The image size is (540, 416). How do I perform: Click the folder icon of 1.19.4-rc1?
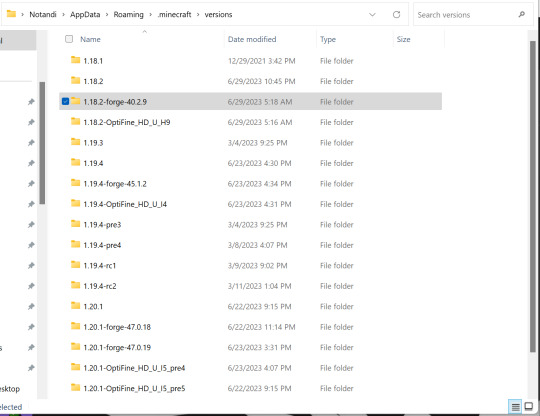click(75, 264)
